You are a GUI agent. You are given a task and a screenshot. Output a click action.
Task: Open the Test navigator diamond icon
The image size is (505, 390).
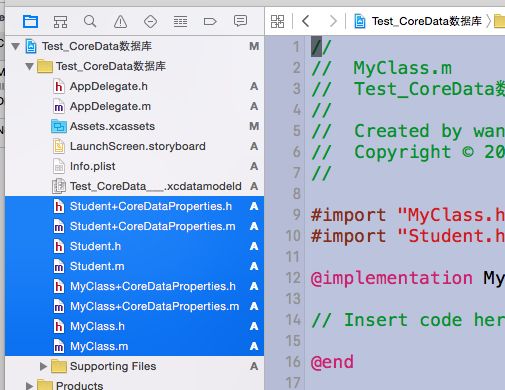pyautogui.click(x=150, y=22)
